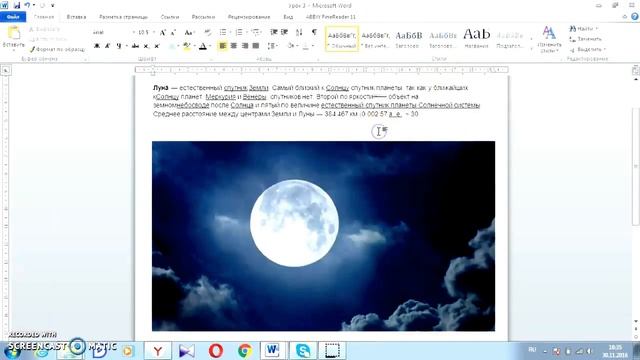The image size is (640, 360).
Task: Open the paragraph borders dropdown
Action: 313,46
